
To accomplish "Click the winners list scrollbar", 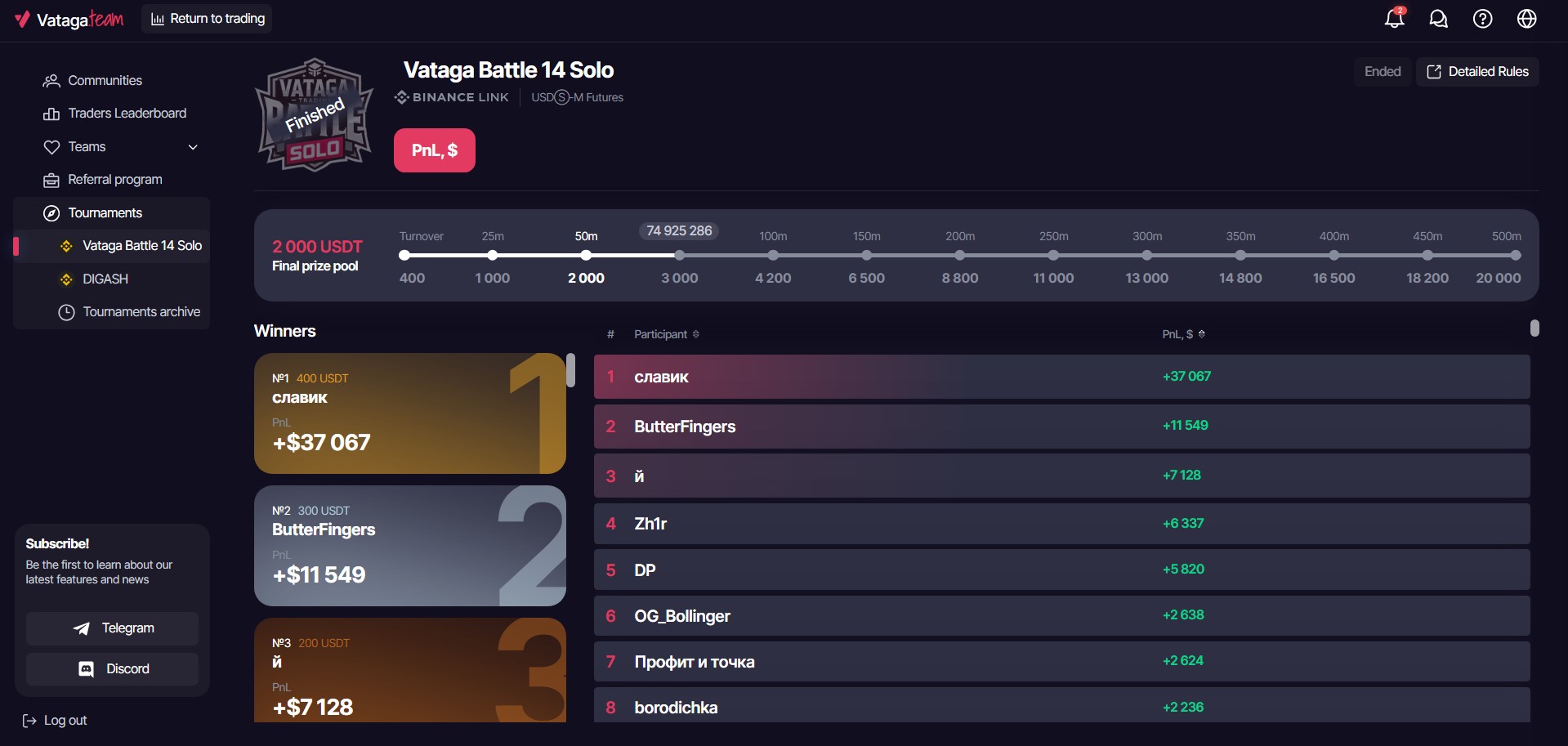I will click(570, 370).
